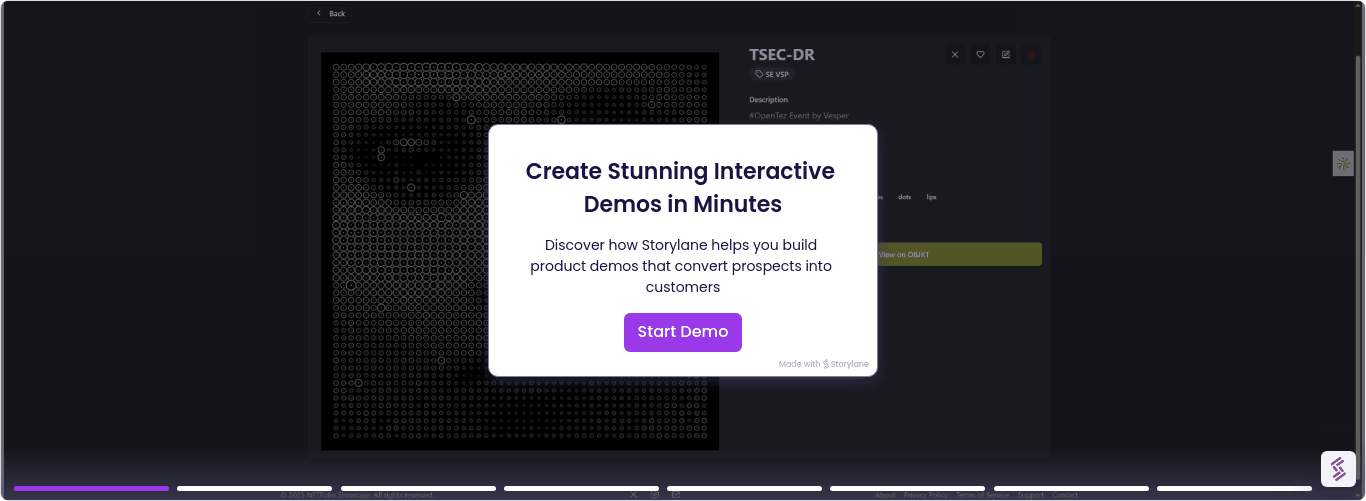Click the Start Demo button

coord(683,332)
